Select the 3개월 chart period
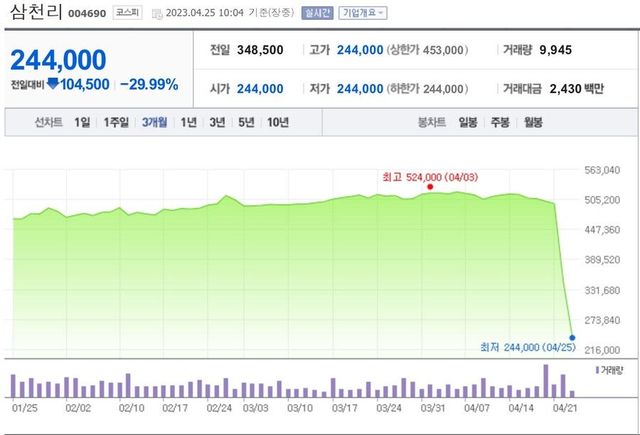This screenshot has width=640, height=435. click(154, 123)
